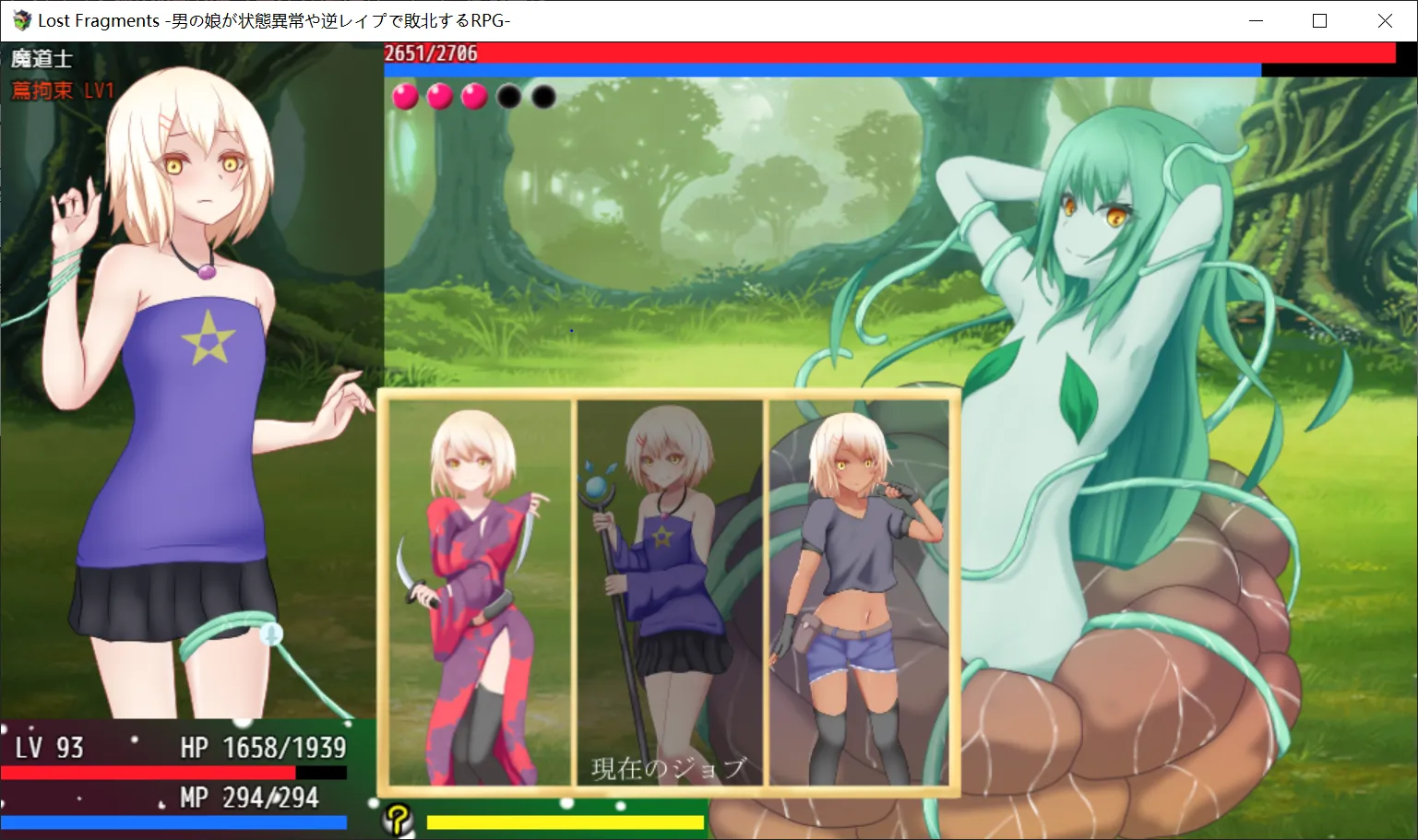Click the yellow gauge beside the question mark
The width and height of the screenshot is (1418, 840).
click(x=565, y=822)
